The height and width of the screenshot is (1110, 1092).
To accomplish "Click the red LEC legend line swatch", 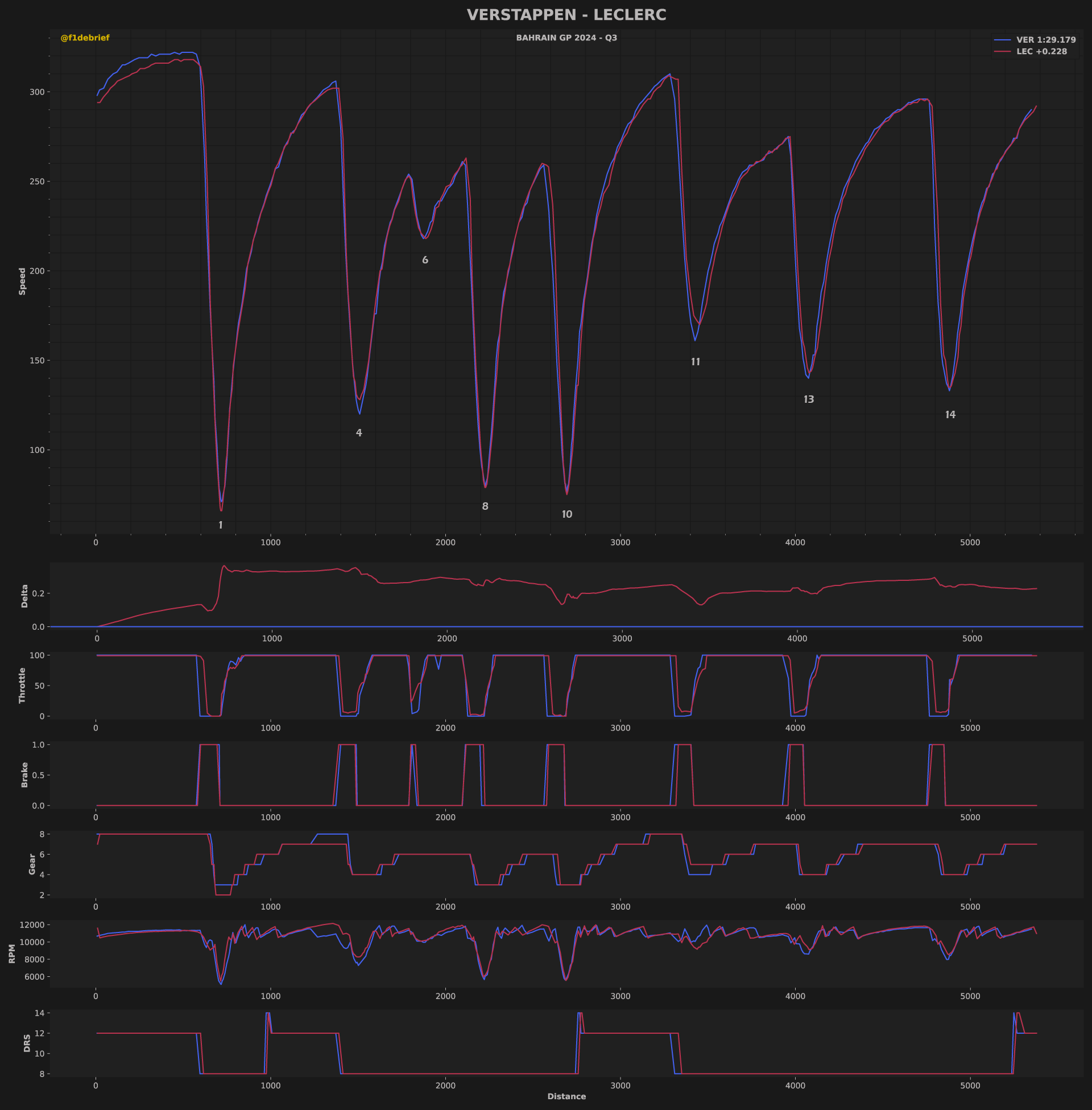I will (x=1002, y=52).
